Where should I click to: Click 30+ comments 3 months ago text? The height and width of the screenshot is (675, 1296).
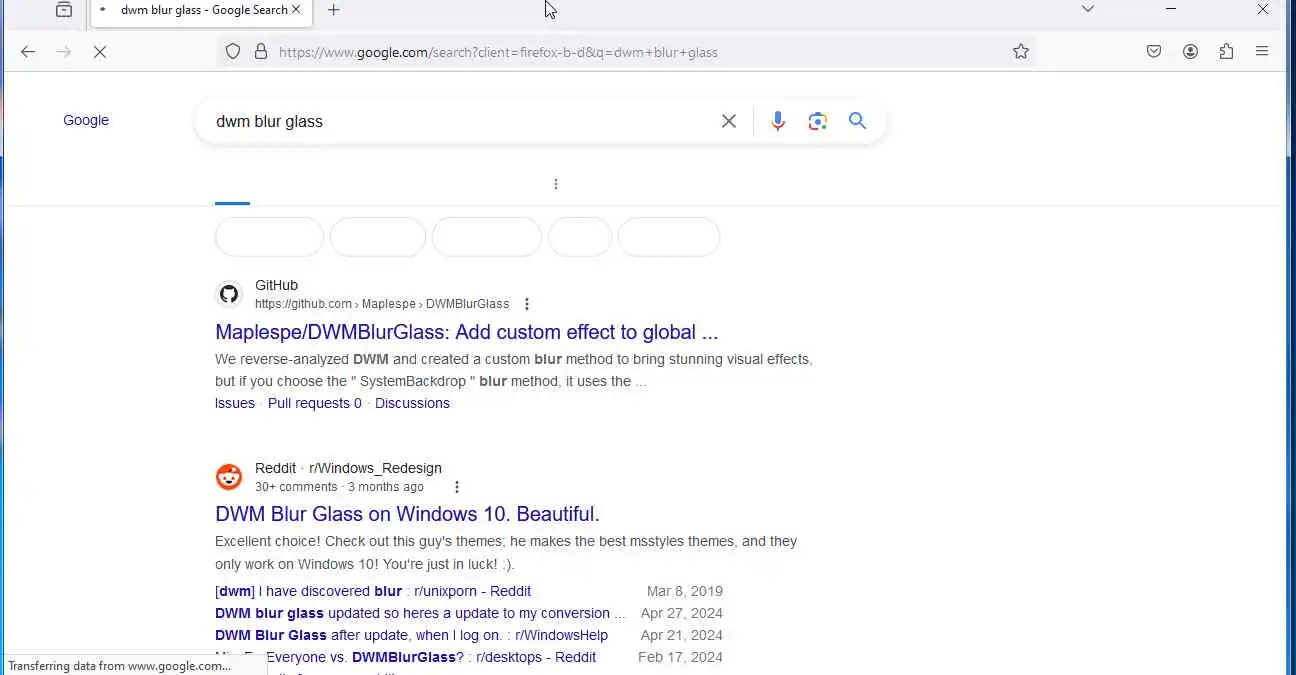(x=339, y=487)
